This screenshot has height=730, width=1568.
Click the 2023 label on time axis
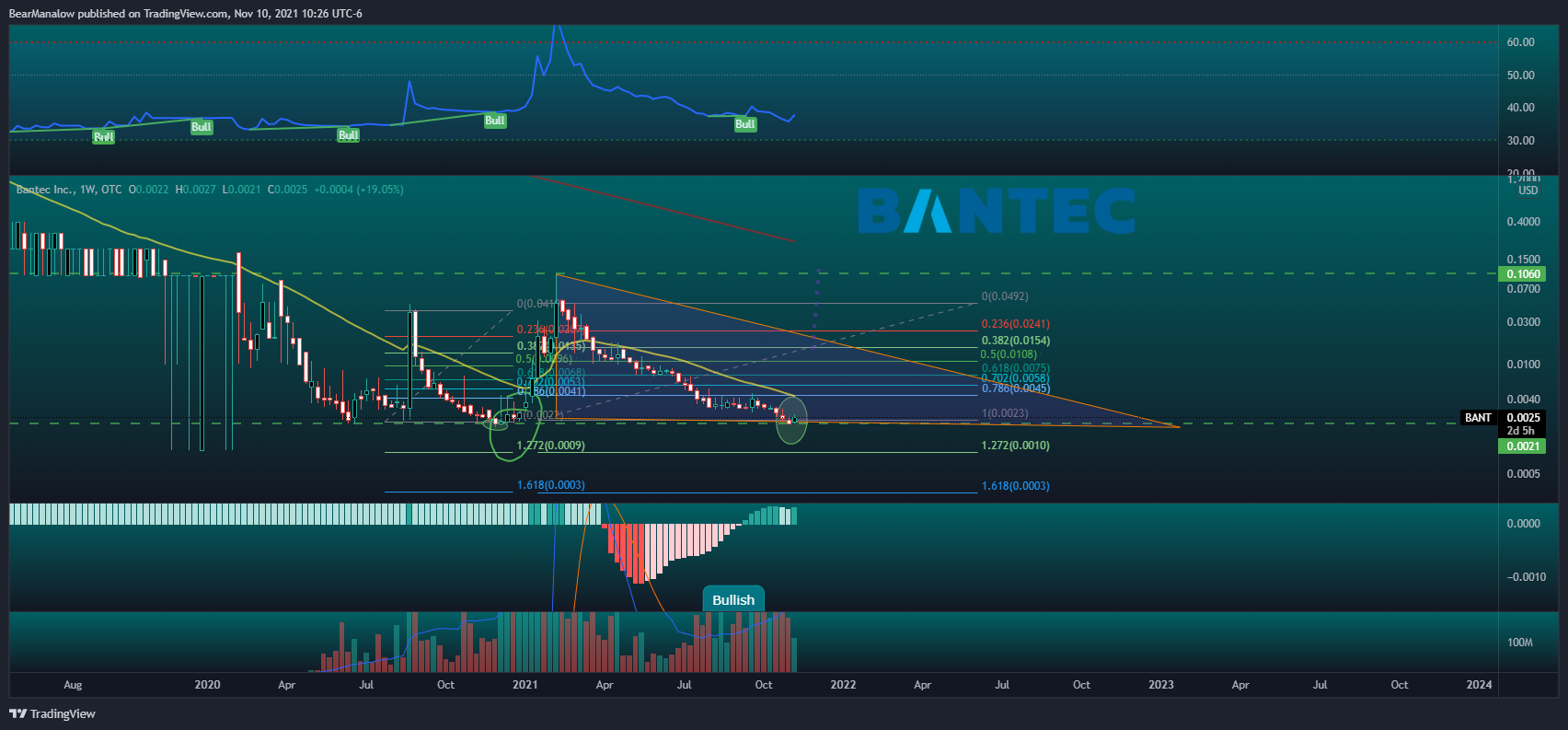click(x=1161, y=685)
